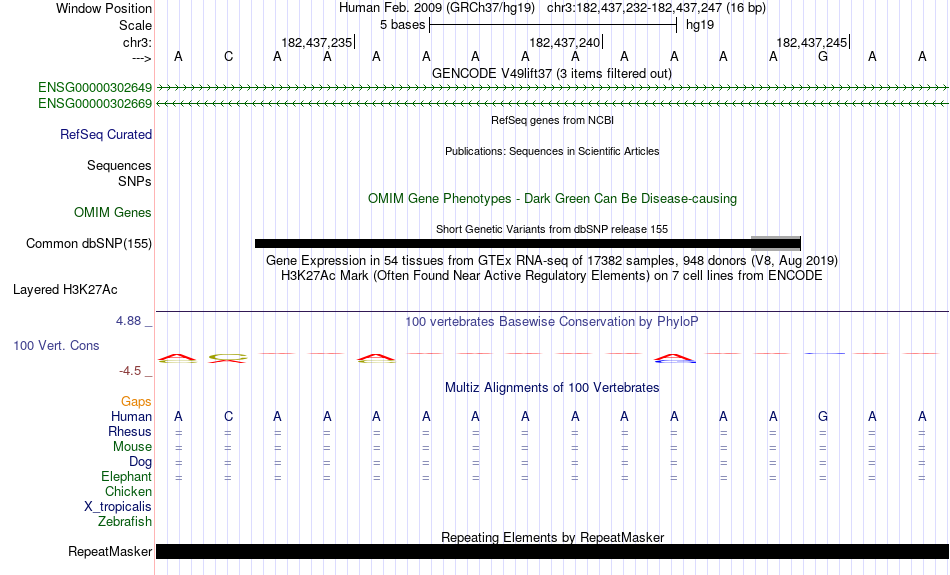Click the Scale label
950x575 pixels.
tap(135, 25)
